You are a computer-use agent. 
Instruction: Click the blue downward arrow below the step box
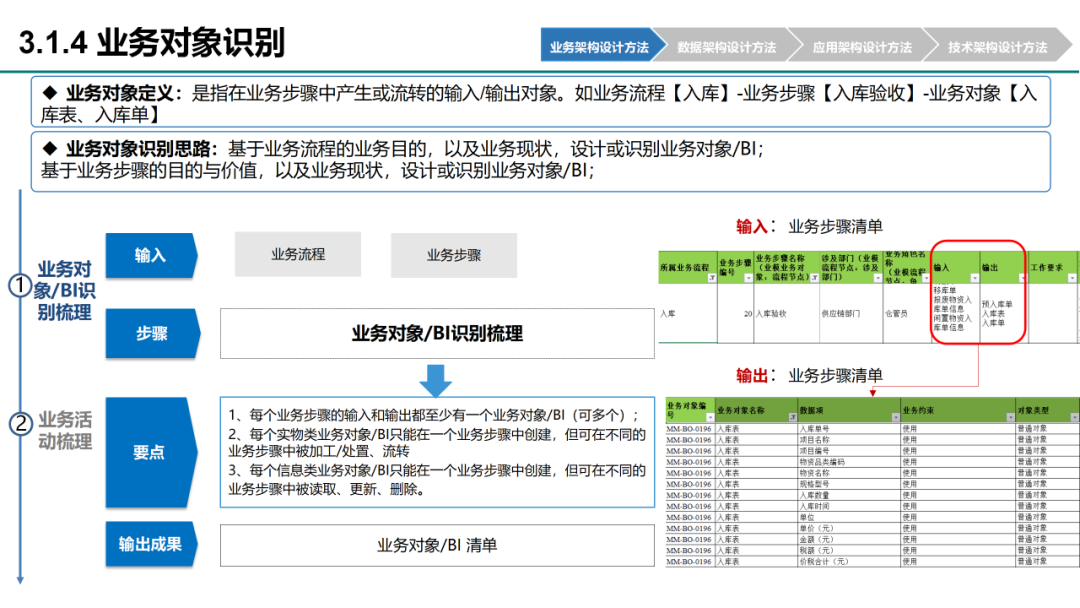[435, 380]
